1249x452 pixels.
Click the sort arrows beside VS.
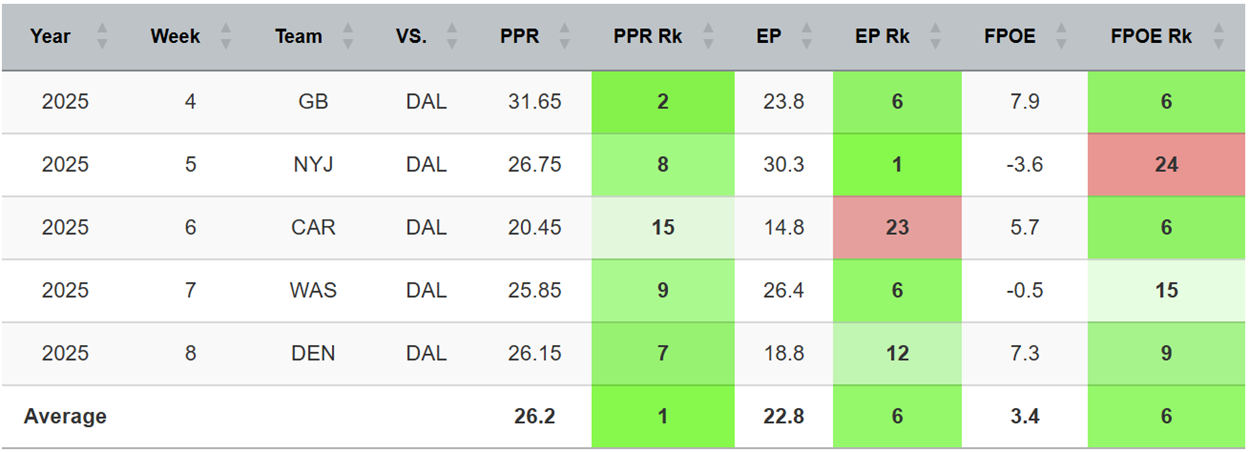pos(450,37)
